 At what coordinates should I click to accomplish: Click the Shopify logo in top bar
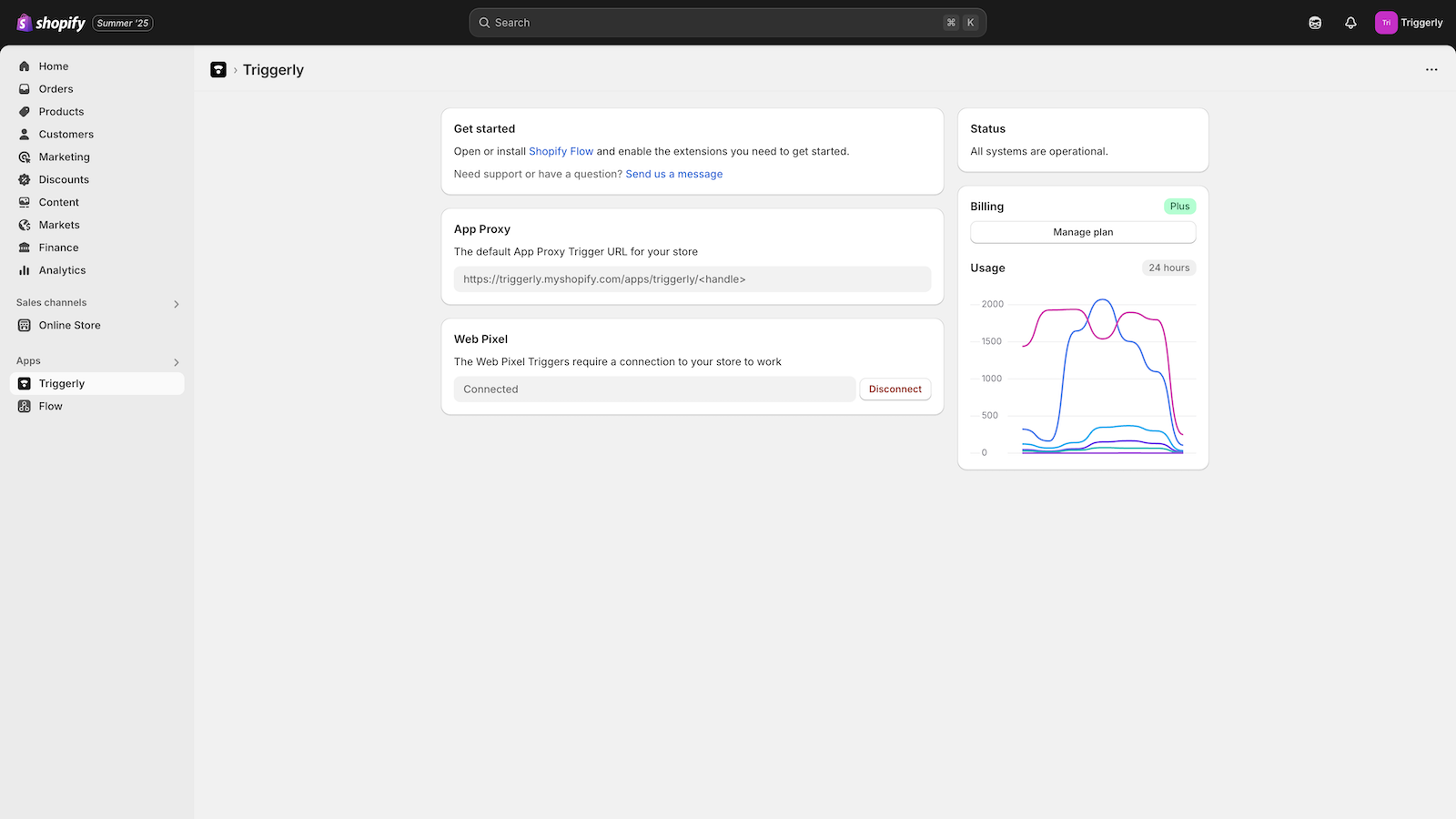pos(51,23)
